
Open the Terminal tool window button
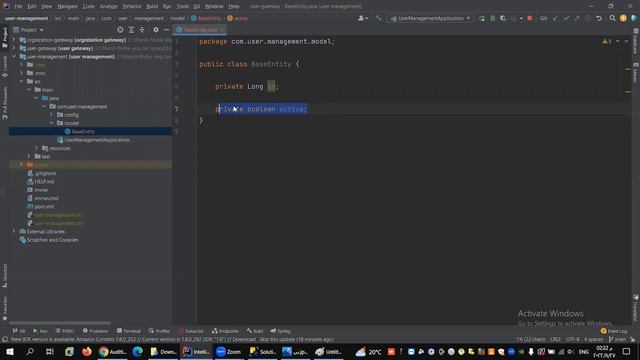[x=129, y=331]
